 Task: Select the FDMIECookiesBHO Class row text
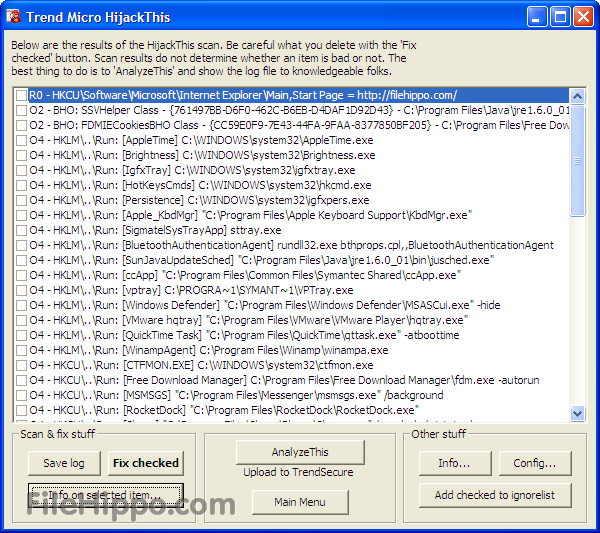(299, 125)
